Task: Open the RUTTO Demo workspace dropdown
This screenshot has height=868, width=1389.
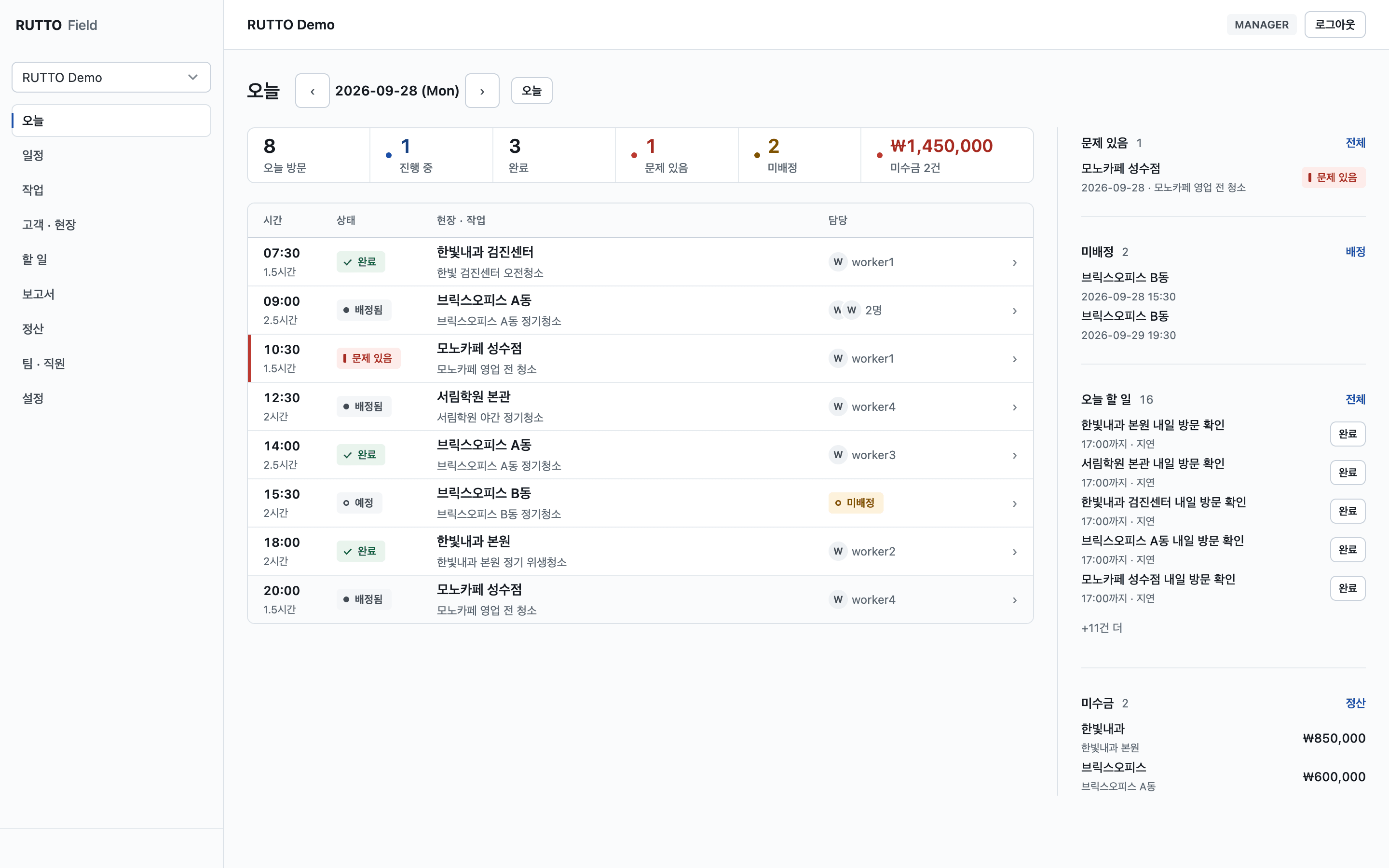Action: pyautogui.click(x=111, y=77)
